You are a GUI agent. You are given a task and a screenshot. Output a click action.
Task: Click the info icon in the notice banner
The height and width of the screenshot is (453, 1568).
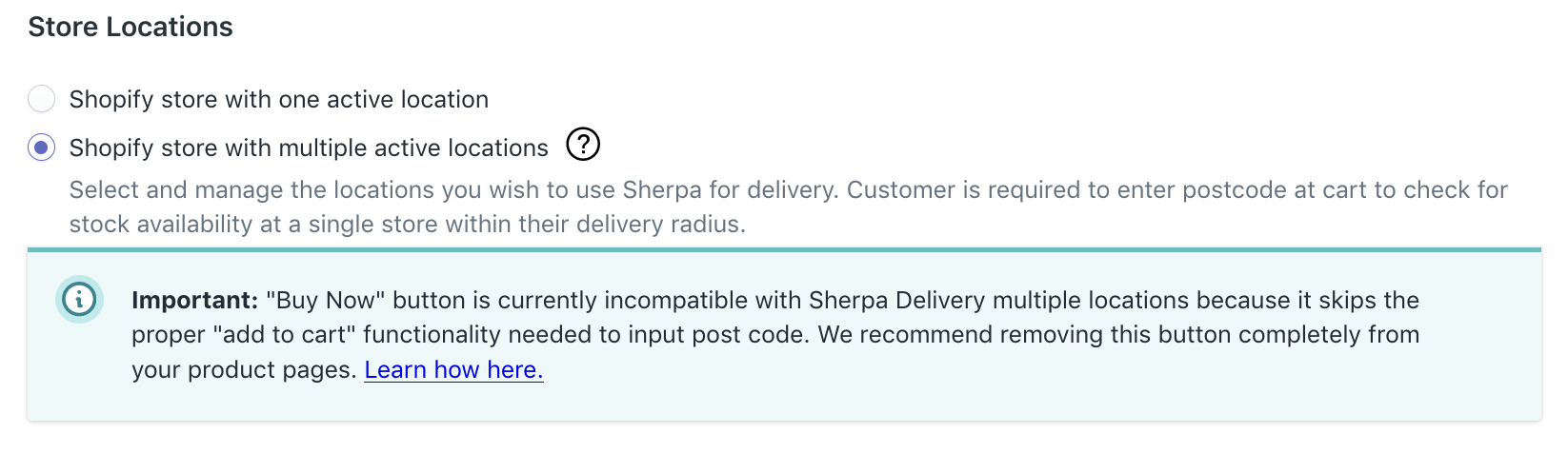(x=79, y=300)
